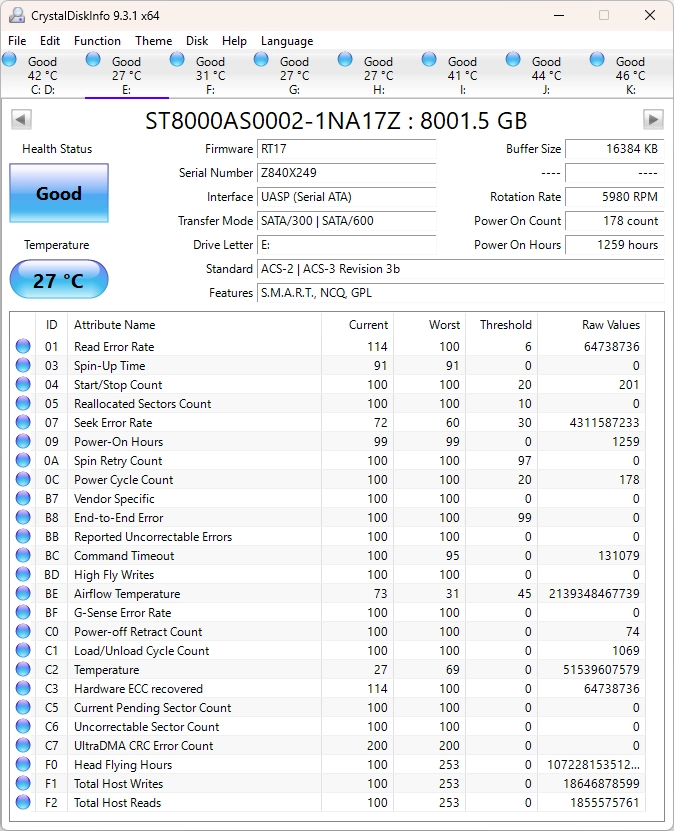
Task: Click status orb of Current Pending Sector Count
Action: 23,708
